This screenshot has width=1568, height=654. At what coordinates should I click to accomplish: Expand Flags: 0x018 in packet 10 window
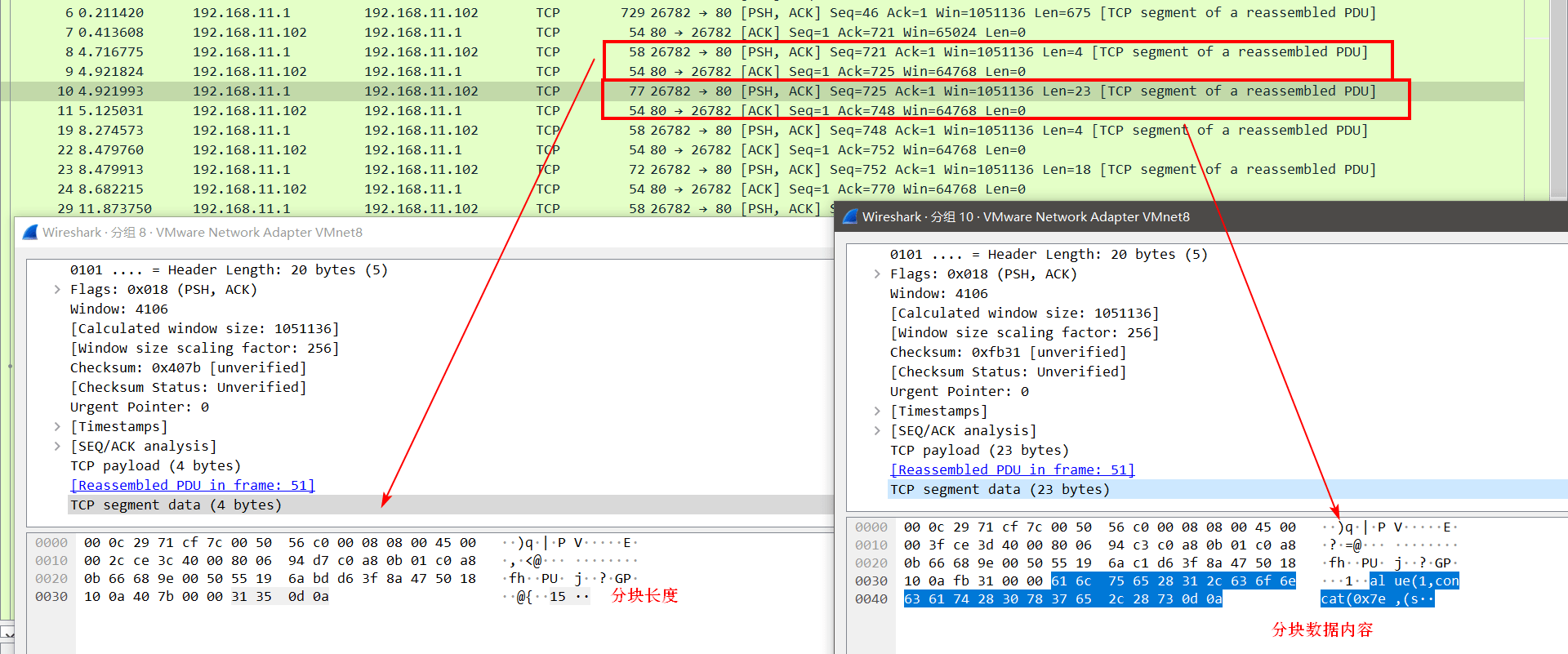click(x=877, y=274)
